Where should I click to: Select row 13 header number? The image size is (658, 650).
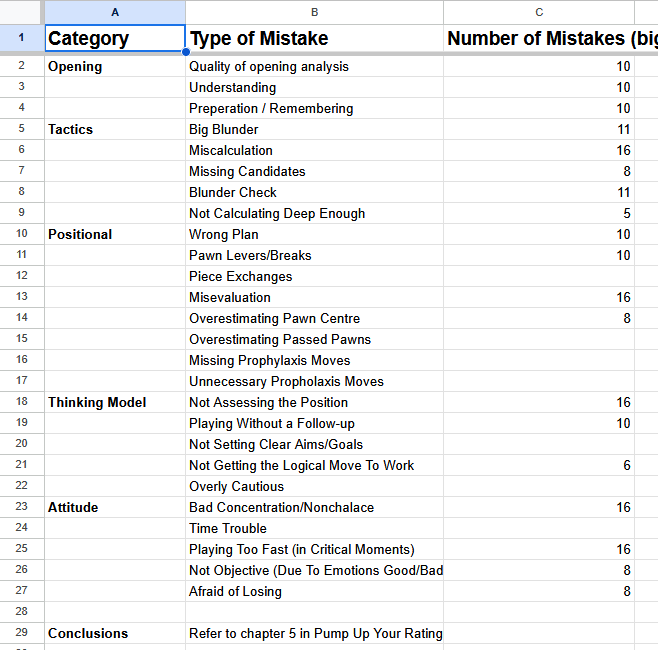[x=22, y=297]
